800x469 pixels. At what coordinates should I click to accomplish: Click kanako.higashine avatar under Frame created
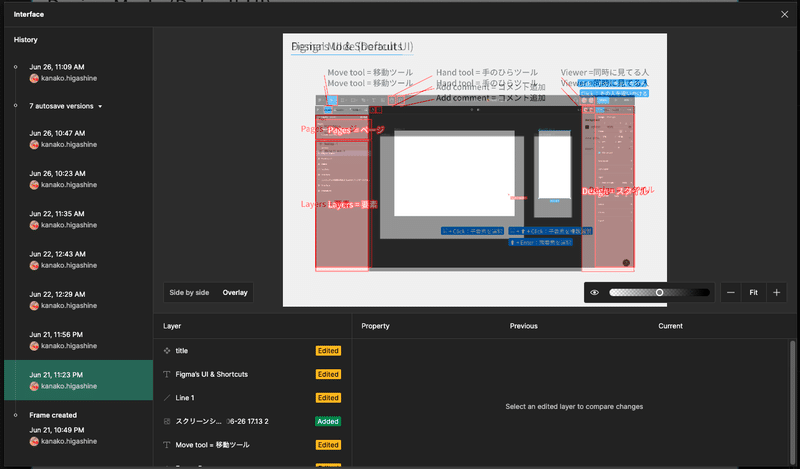pyautogui.click(x=34, y=441)
